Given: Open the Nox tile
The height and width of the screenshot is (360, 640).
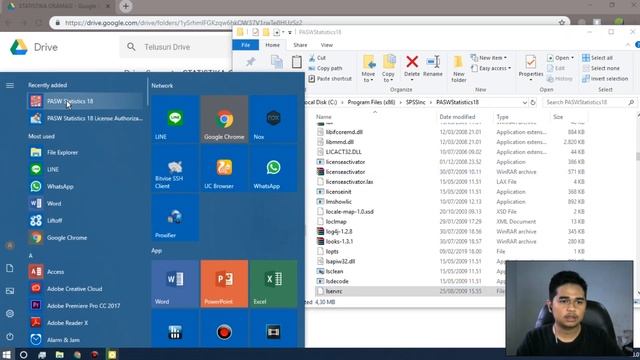Looking at the screenshot, I should coord(273,119).
